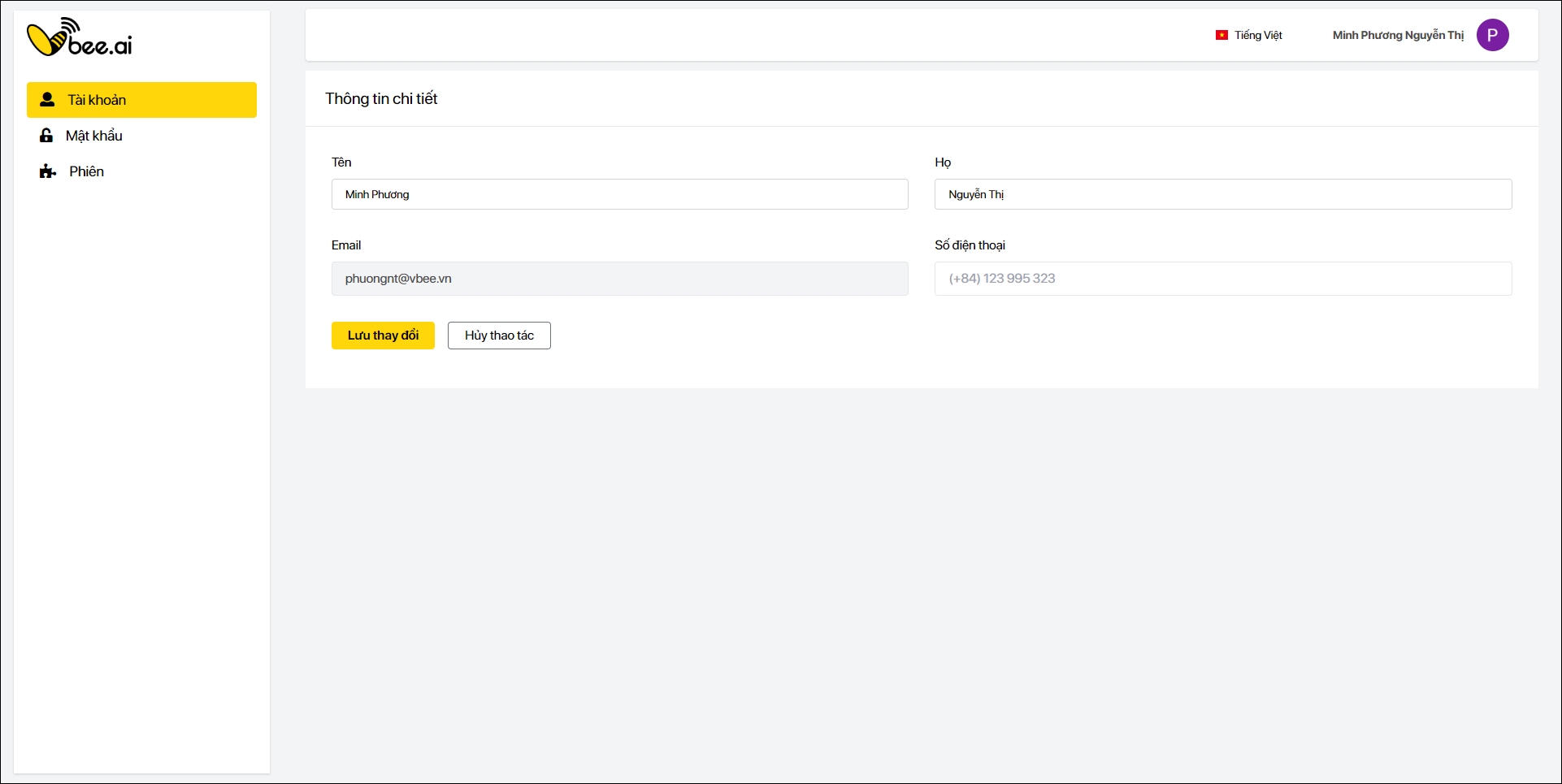Focus the Họ field containing Nguyễn Thị
Image resolution: width=1562 pixels, height=784 pixels.
point(1222,194)
